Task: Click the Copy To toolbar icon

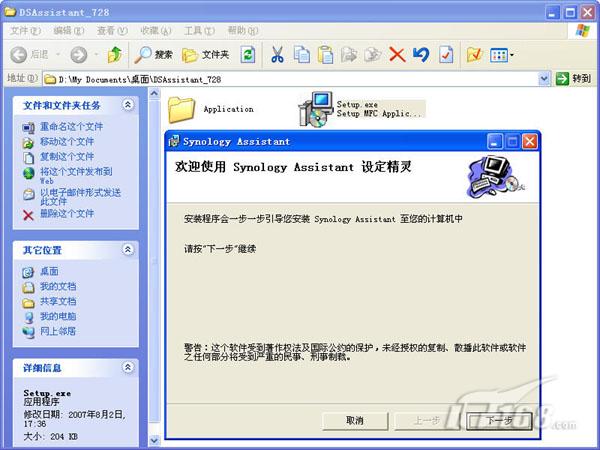Action: pyautogui.click(x=373, y=55)
